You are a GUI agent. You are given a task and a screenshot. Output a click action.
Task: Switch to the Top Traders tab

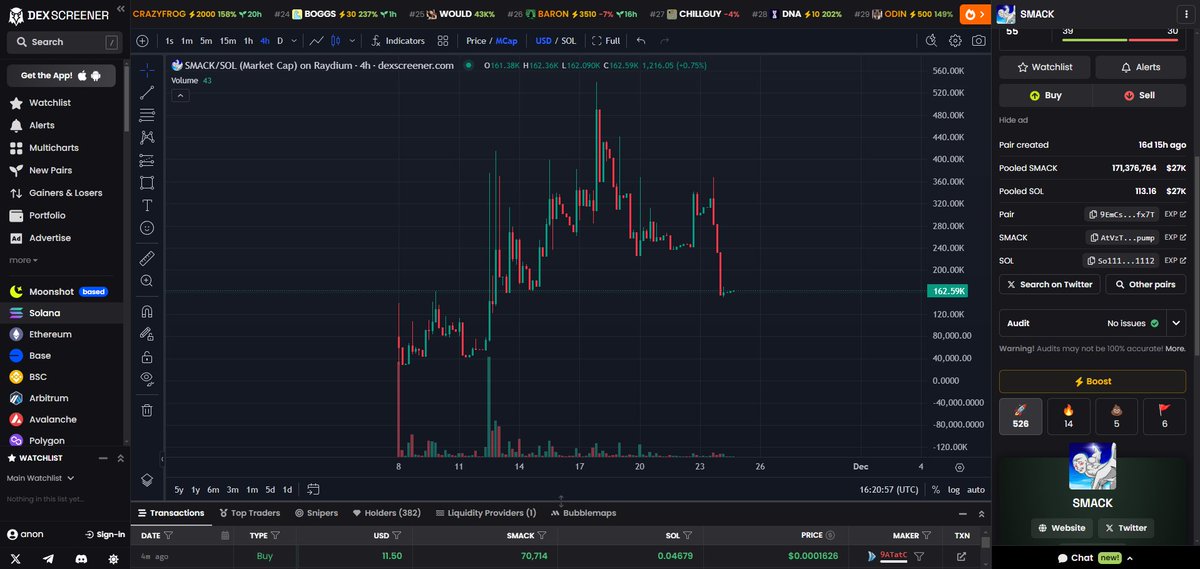pos(250,513)
